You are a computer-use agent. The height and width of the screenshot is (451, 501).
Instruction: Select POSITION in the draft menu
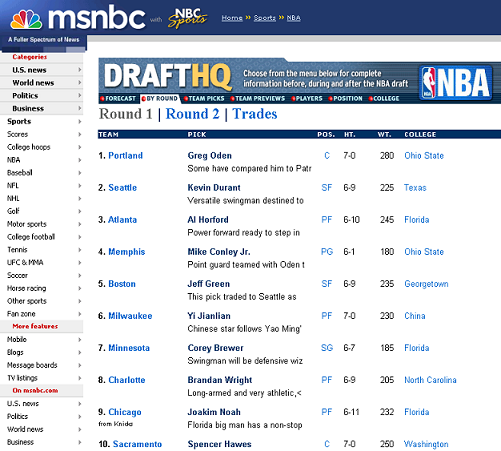pyautogui.click(x=348, y=99)
